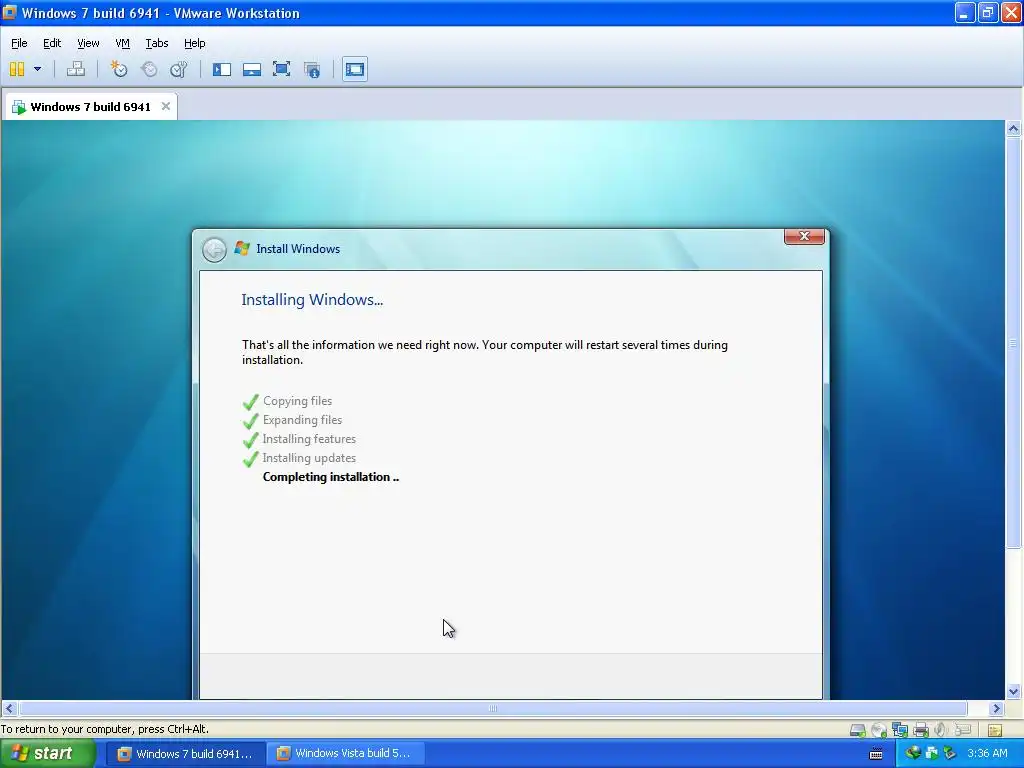
Task: Click the VMware tray icon with play arrow
Action: click(931, 754)
